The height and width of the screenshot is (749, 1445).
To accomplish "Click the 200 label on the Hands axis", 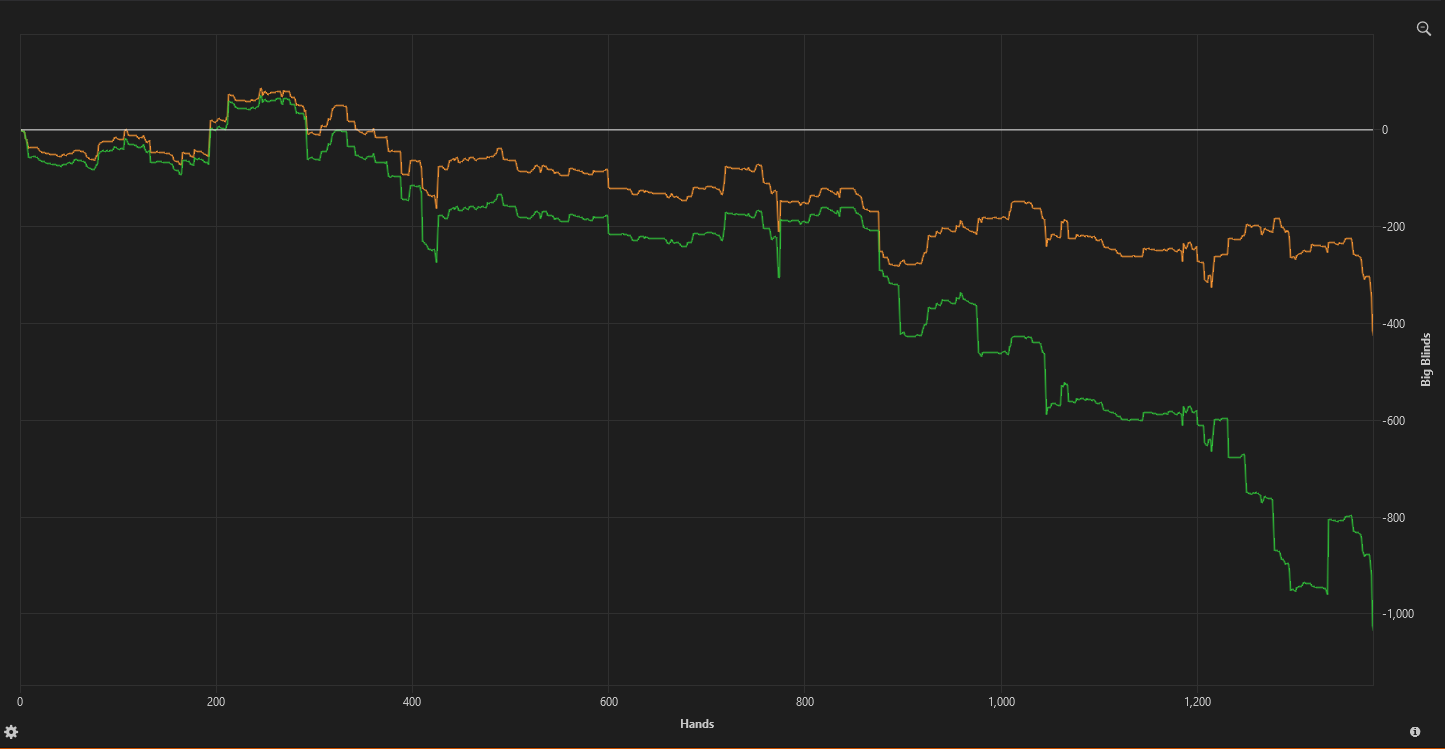I will 216,702.
